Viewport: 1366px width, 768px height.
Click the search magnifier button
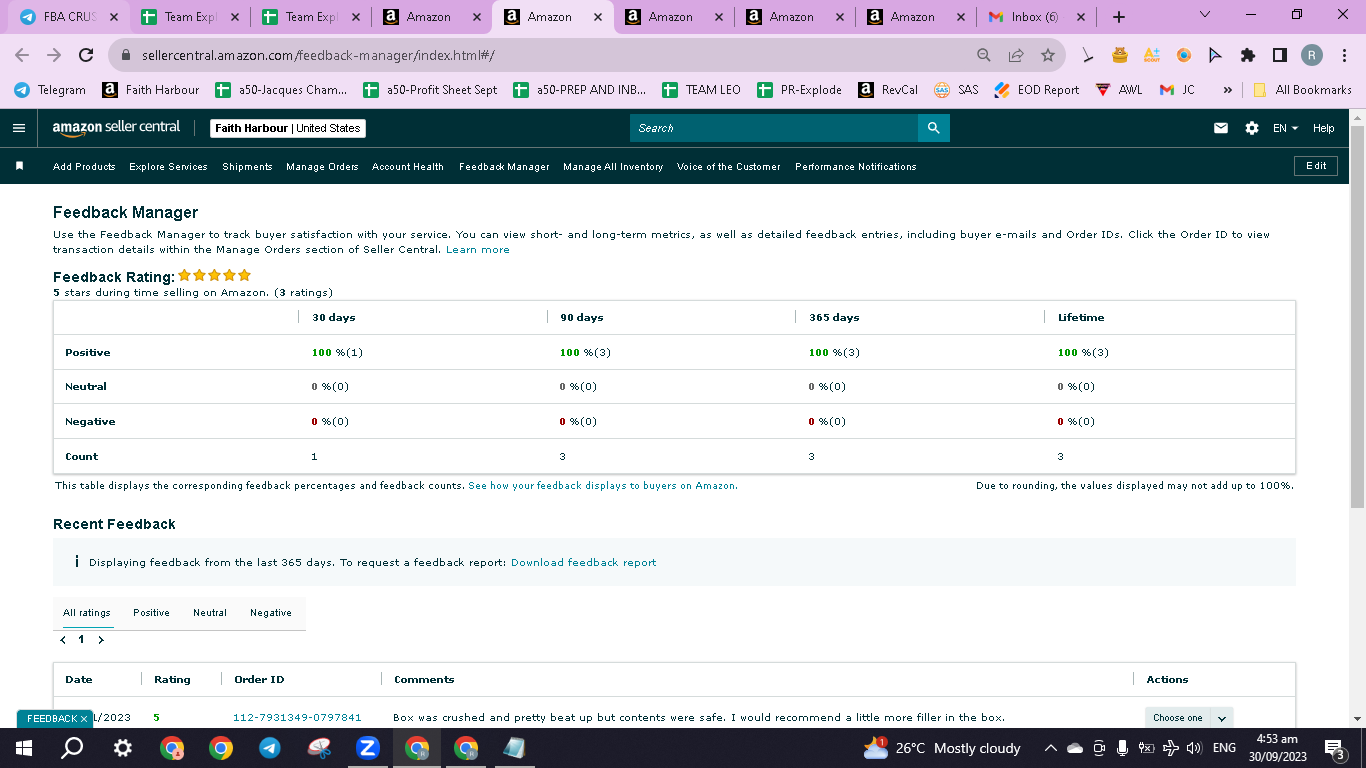click(933, 128)
